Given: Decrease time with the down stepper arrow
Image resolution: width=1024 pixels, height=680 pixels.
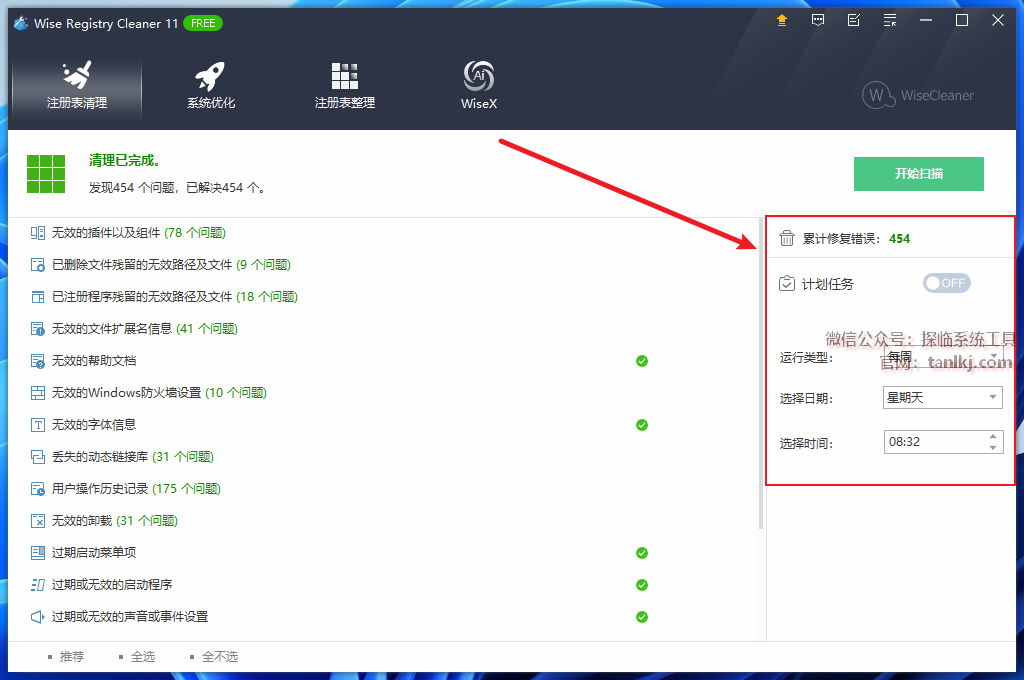Looking at the screenshot, I should coord(993,447).
